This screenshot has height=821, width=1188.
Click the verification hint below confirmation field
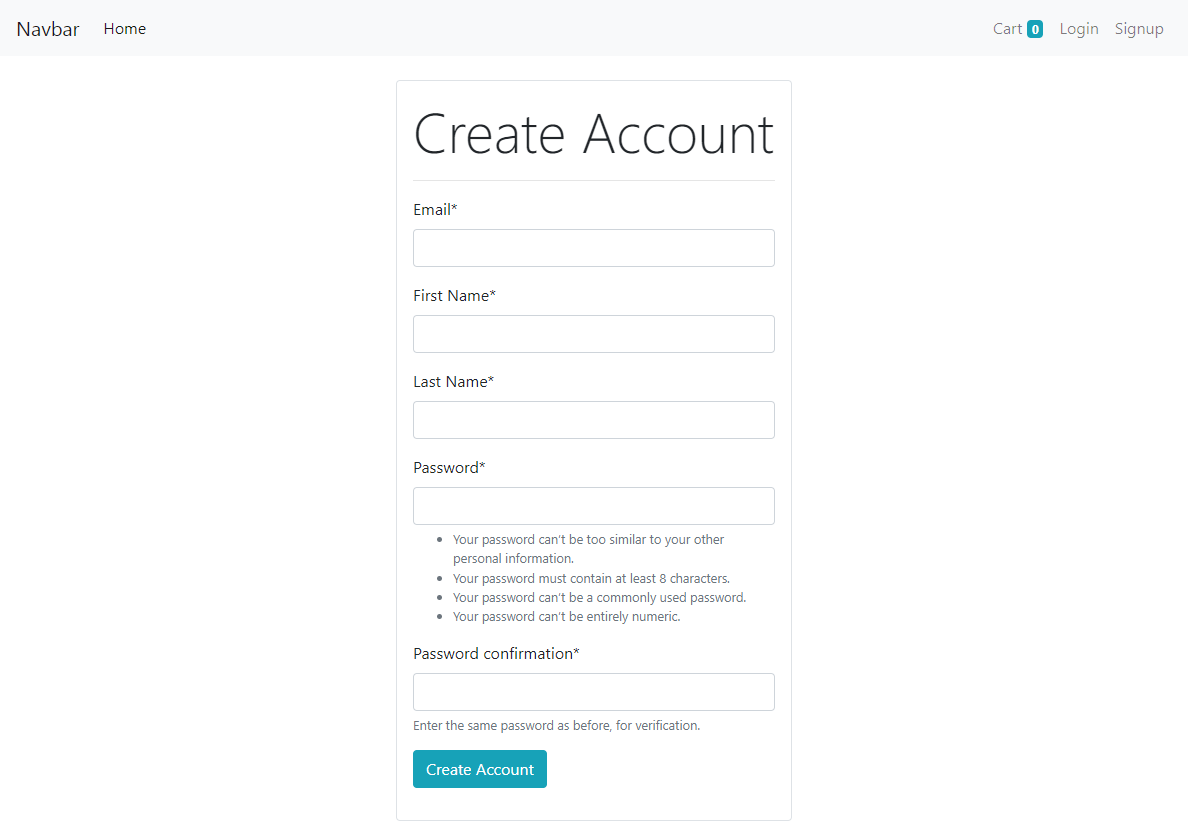pyautogui.click(x=556, y=725)
